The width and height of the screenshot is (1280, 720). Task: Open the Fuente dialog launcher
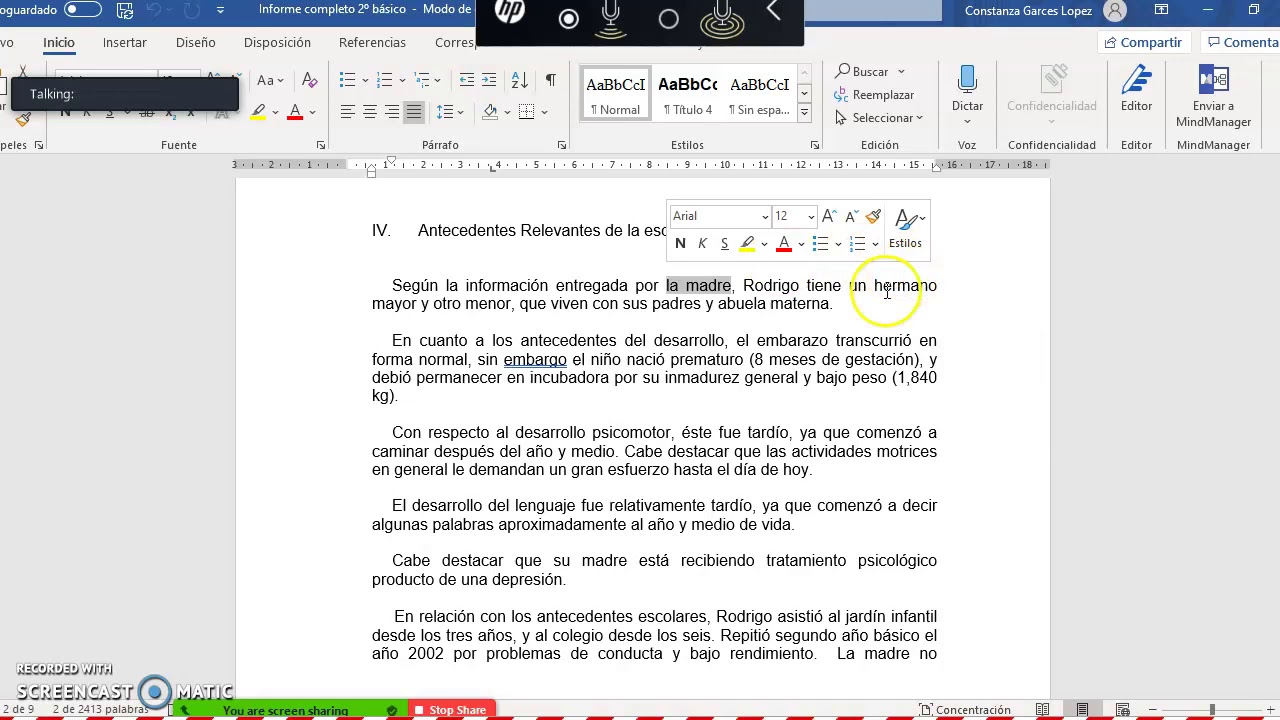click(321, 145)
